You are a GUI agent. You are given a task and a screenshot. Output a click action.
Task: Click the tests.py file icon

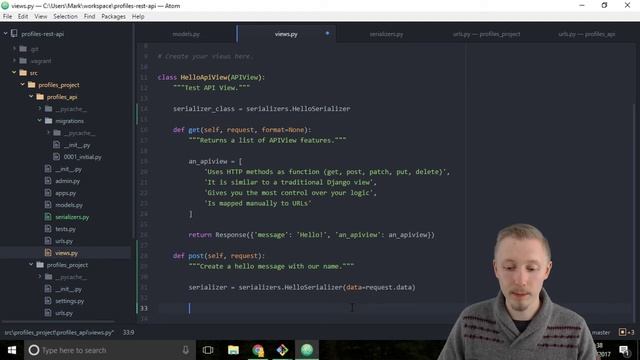coord(48,229)
